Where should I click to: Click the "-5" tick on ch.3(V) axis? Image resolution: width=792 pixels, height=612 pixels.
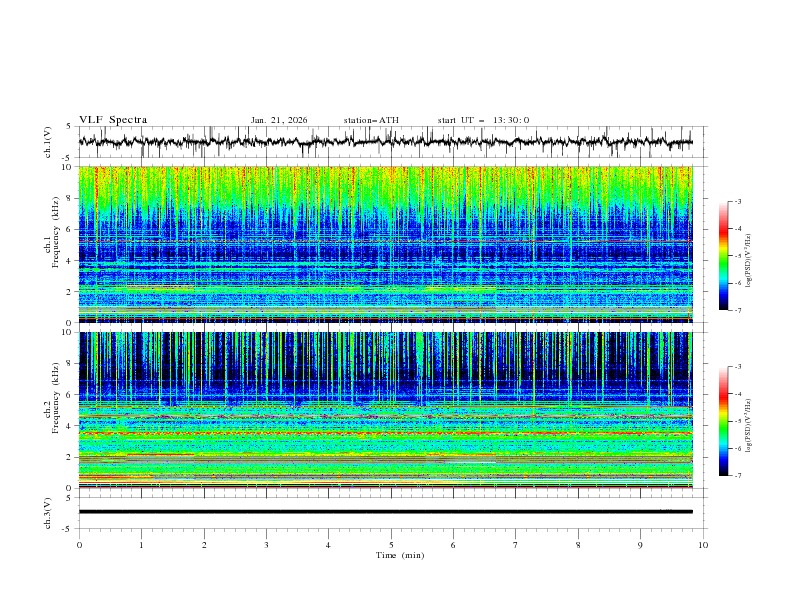pyautogui.click(x=67, y=529)
